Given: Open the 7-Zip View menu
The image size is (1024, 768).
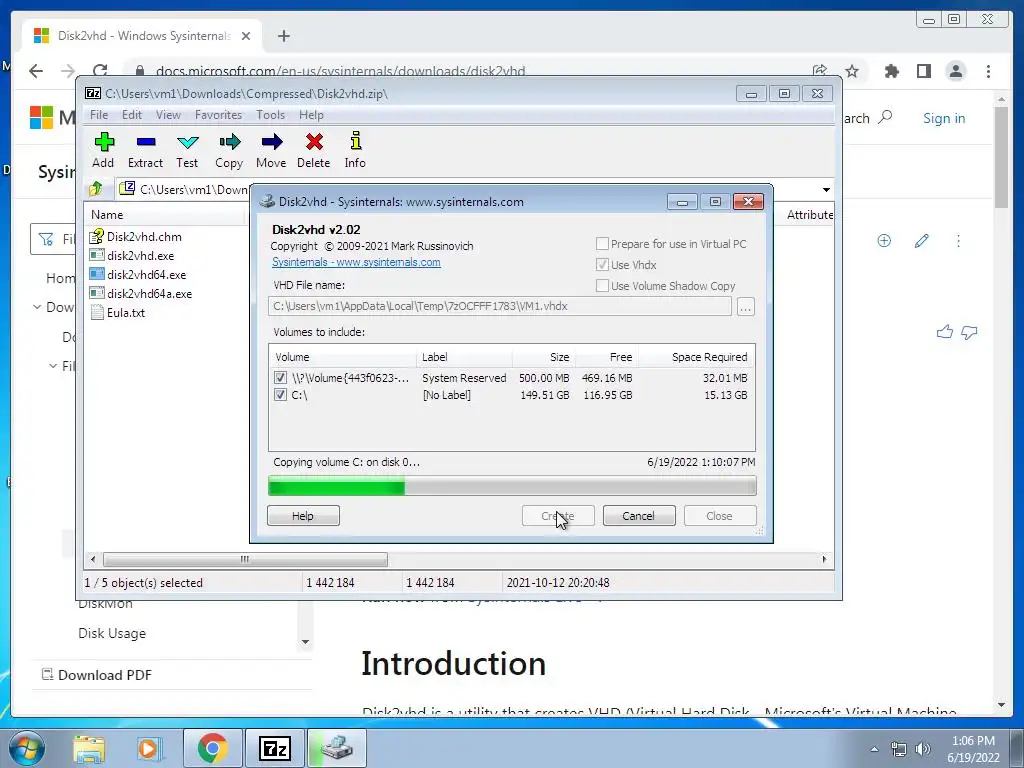Looking at the screenshot, I should coord(168,115).
